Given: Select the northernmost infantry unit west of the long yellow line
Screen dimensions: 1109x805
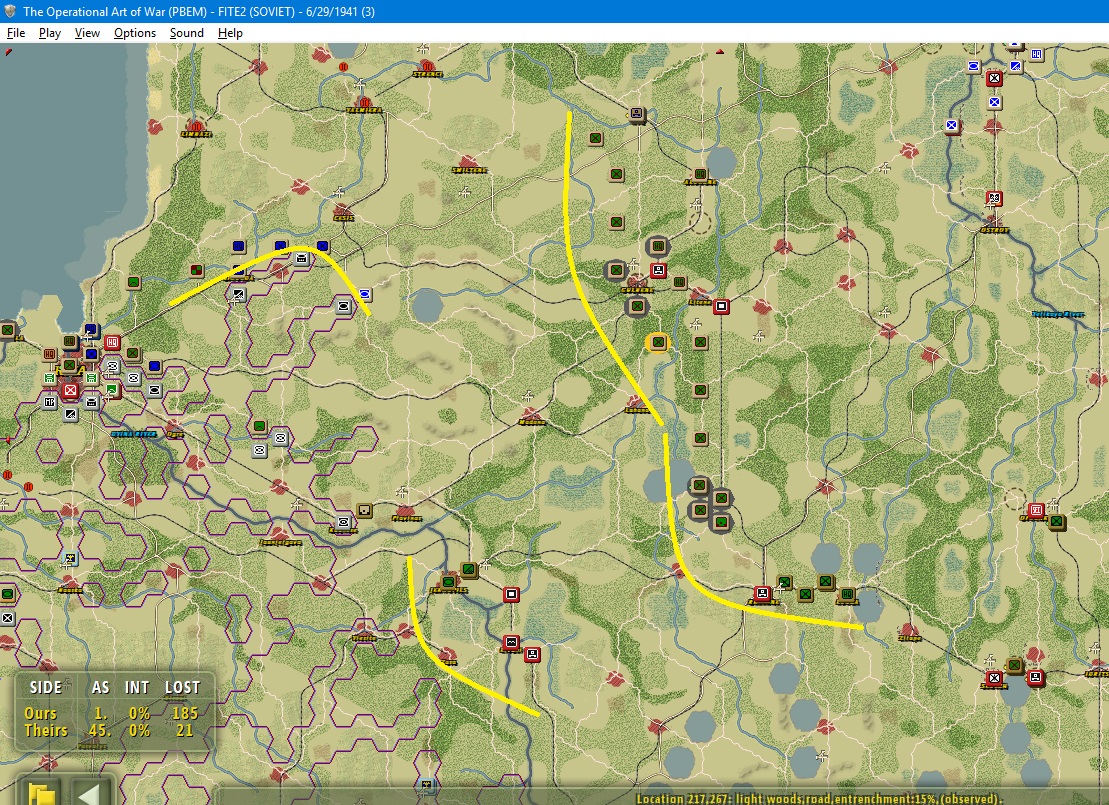Looking at the screenshot, I should coord(596,138).
